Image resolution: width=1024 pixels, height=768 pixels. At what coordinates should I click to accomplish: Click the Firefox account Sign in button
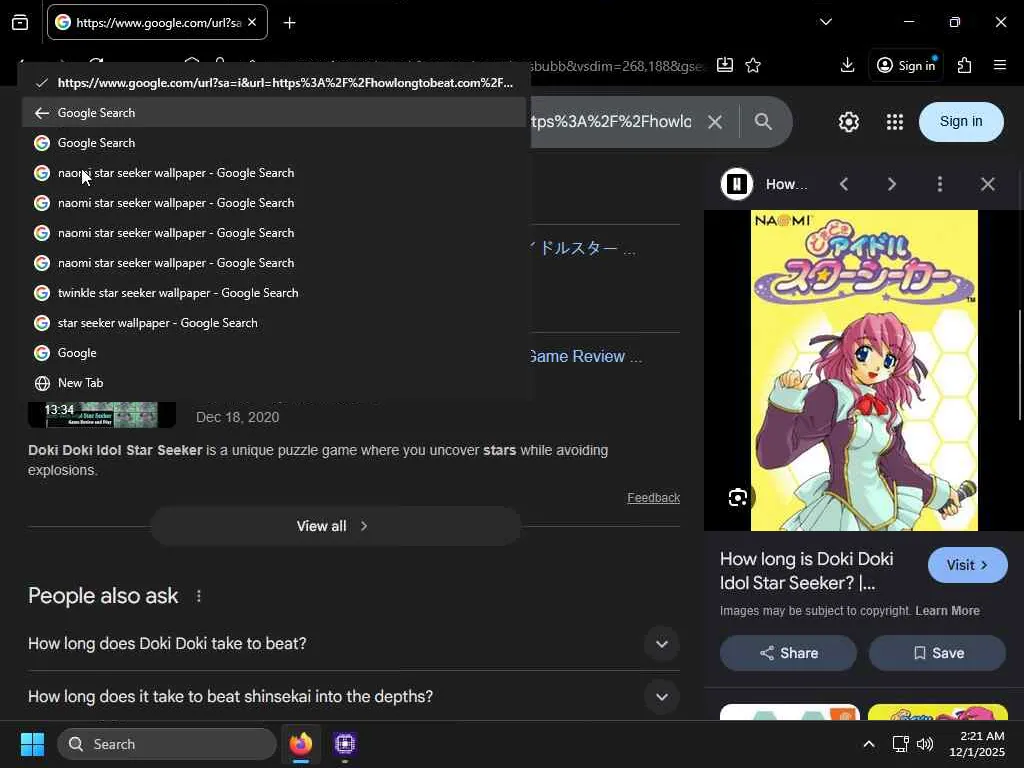906,65
